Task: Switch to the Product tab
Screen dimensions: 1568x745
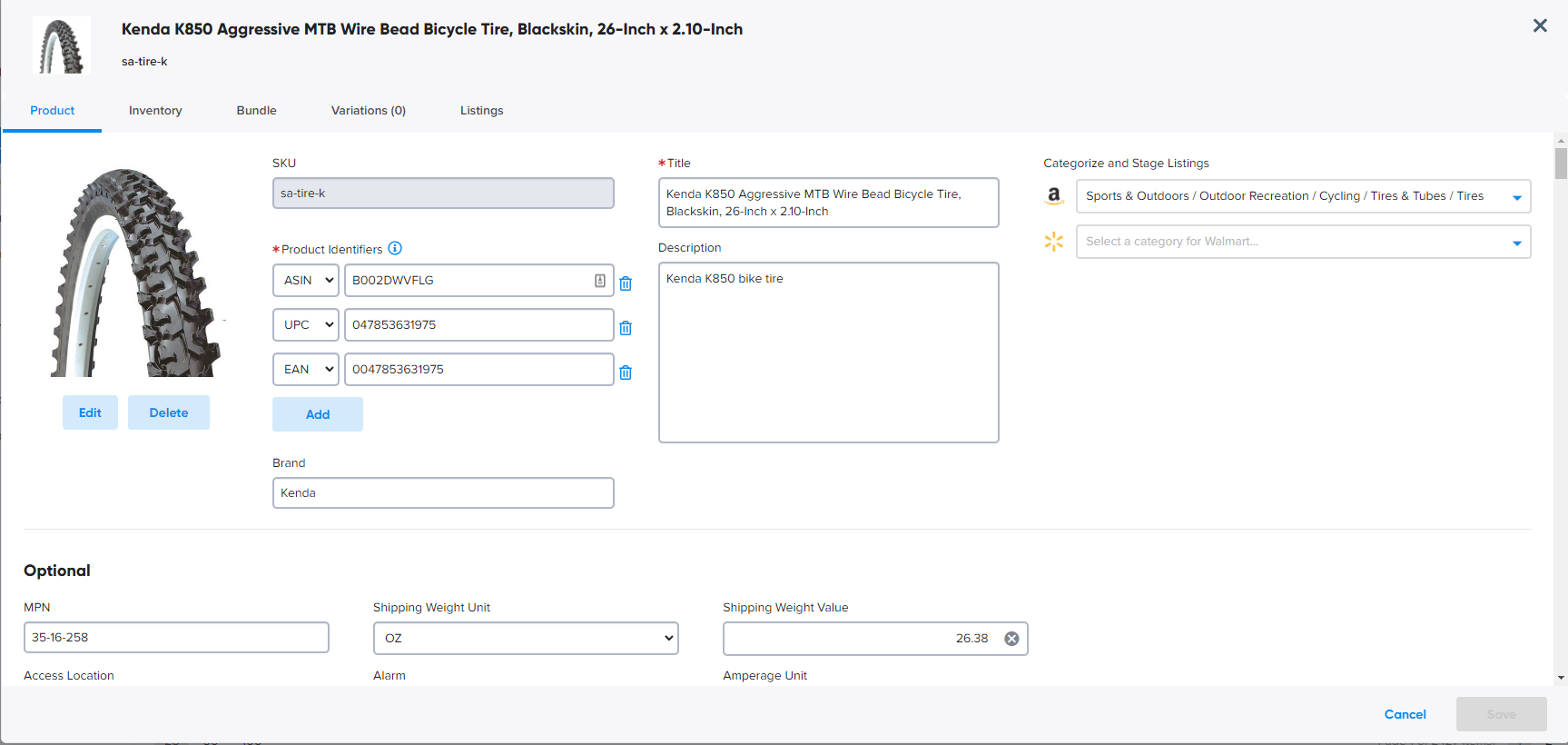Action: [53, 111]
